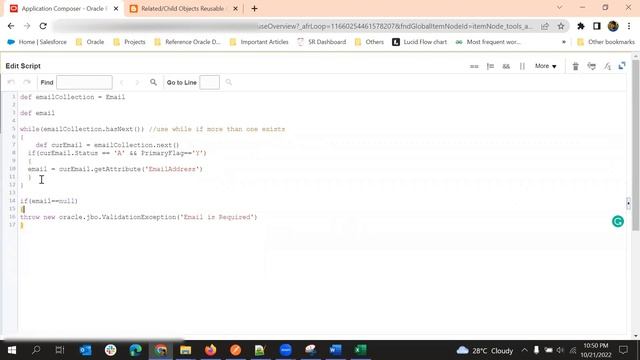Viewport: 640px width, 360px height.
Task: Click the Go to Line number field
Action: point(209,82)
